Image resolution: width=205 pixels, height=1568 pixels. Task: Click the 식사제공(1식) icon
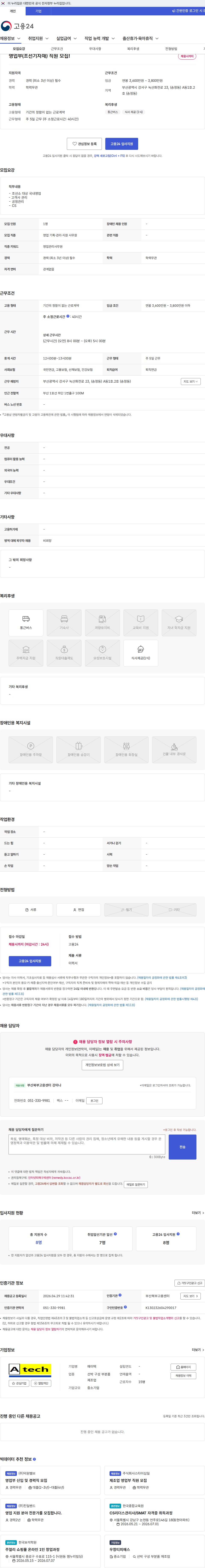pyautogui.click(x=141, y=653)
